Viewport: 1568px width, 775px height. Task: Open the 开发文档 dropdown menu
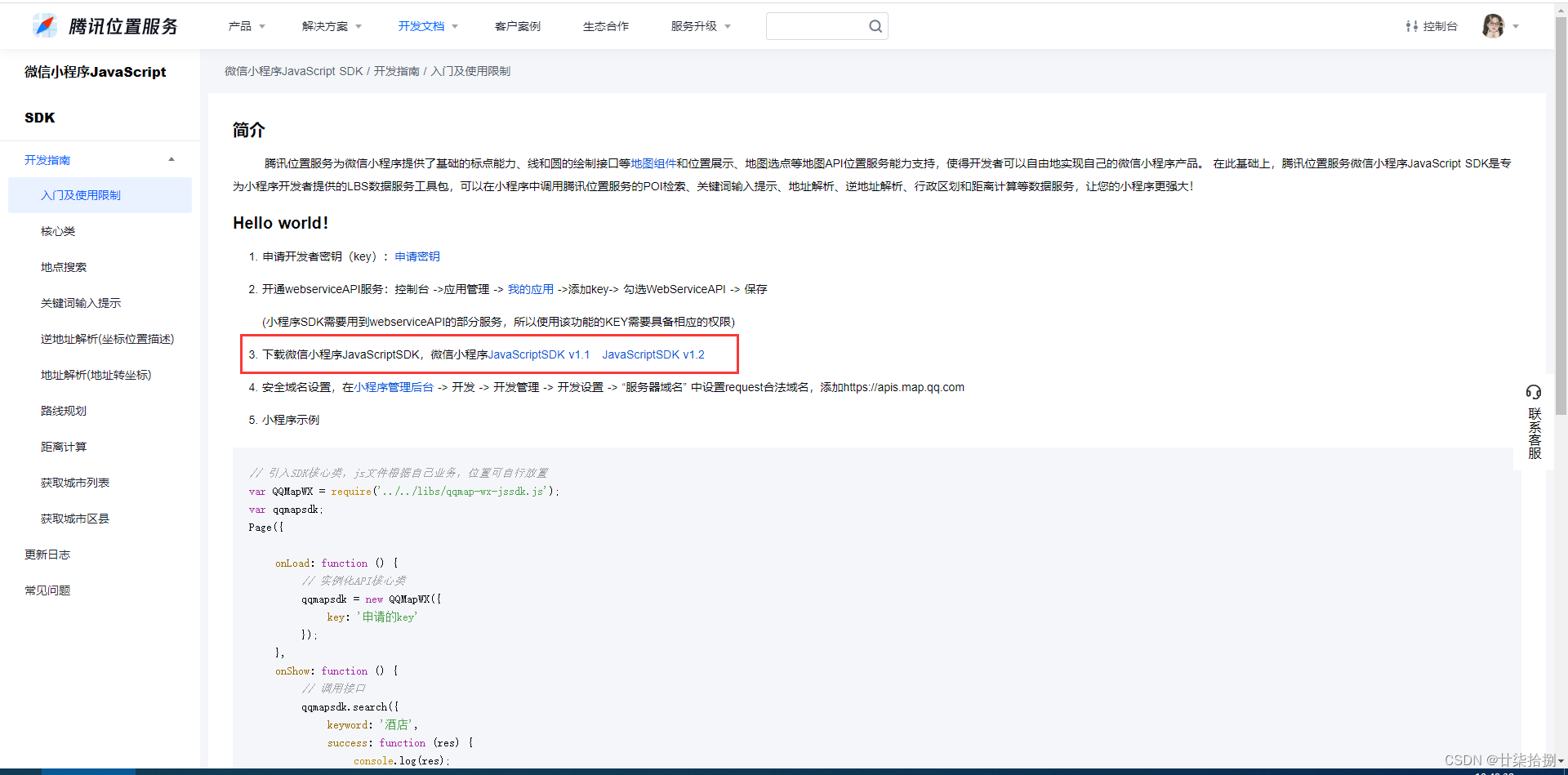pyautogui.click(x=428, y=26)
